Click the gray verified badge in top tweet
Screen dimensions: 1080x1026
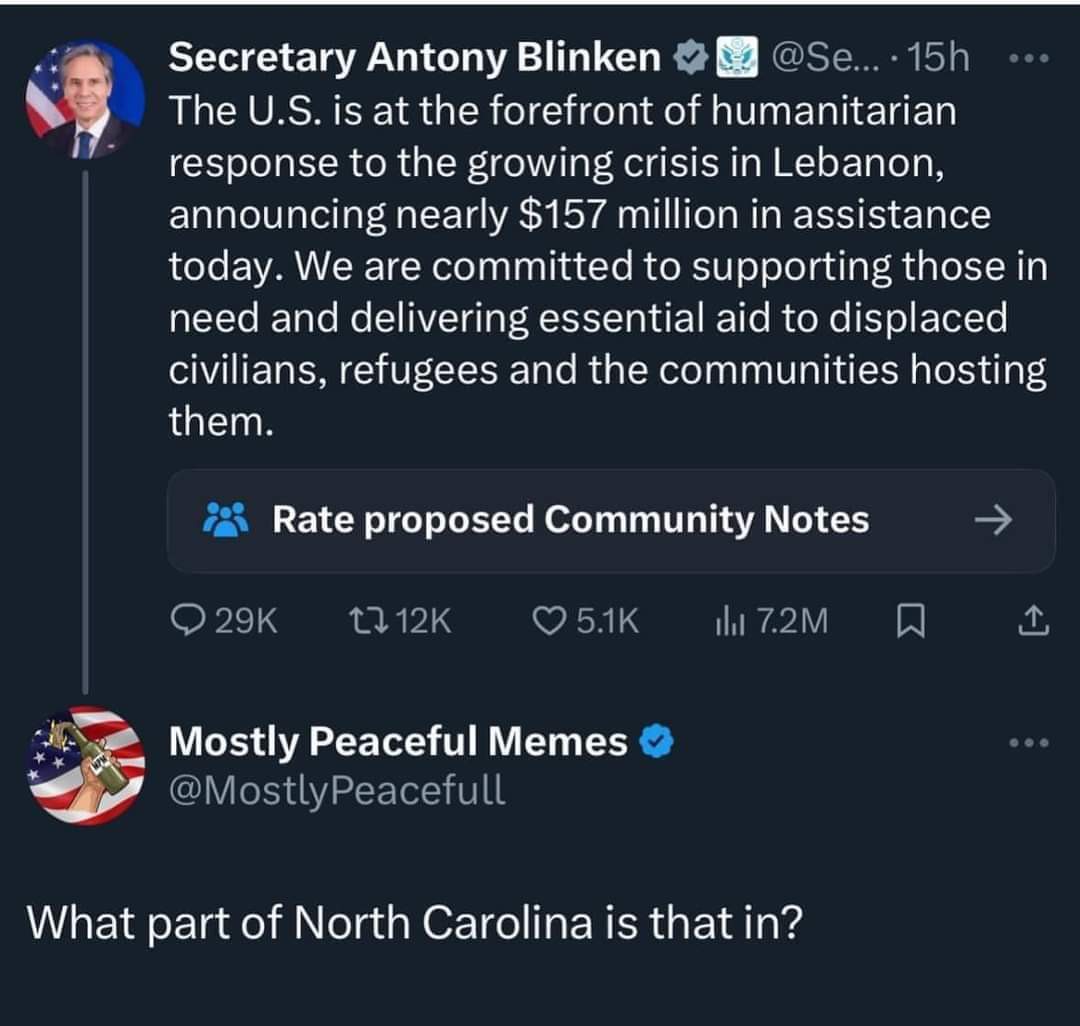pyautogui.click(x=689, y=60)
